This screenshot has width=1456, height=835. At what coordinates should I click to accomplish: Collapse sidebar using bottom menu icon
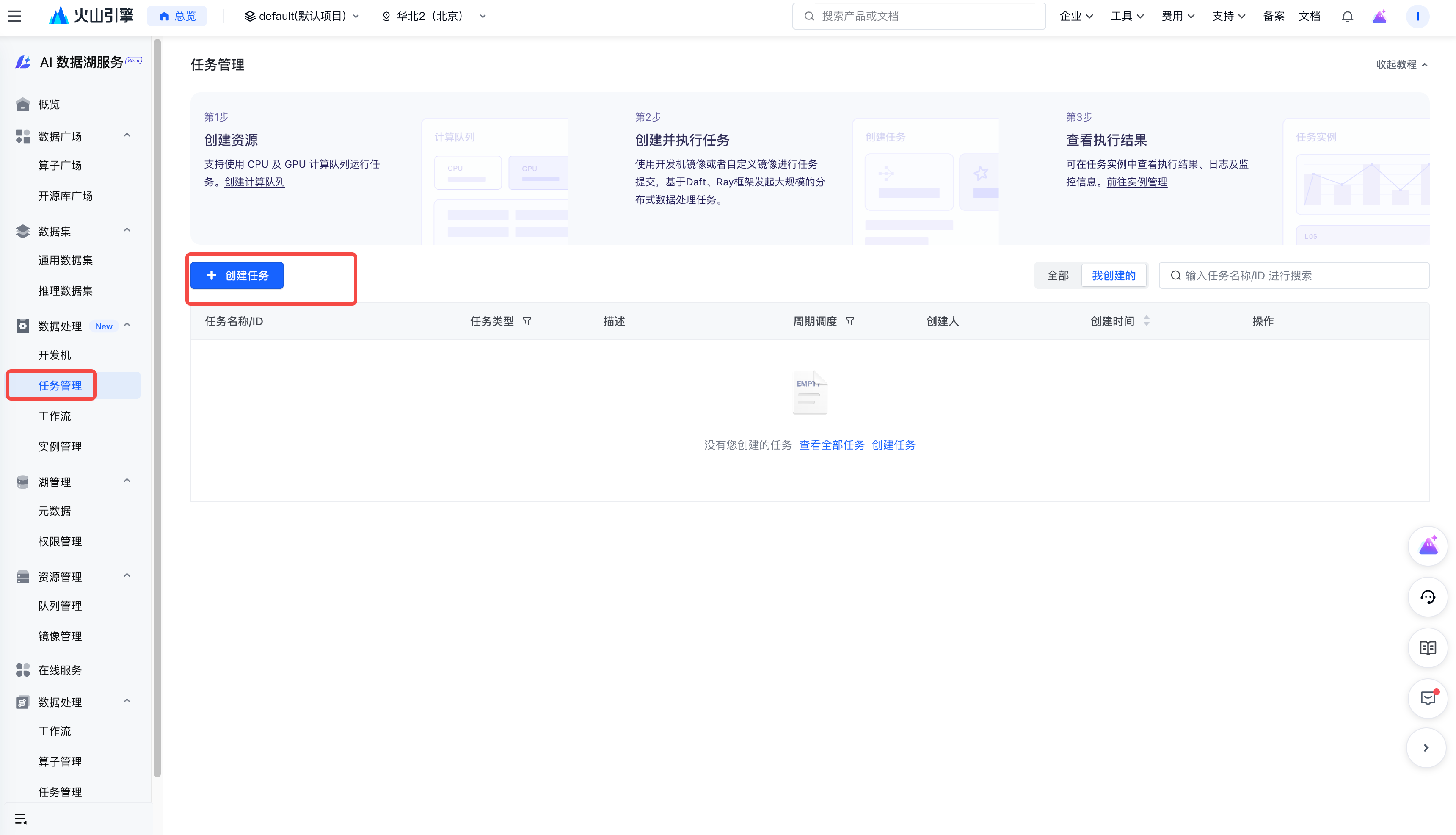(x=21, y=819)
